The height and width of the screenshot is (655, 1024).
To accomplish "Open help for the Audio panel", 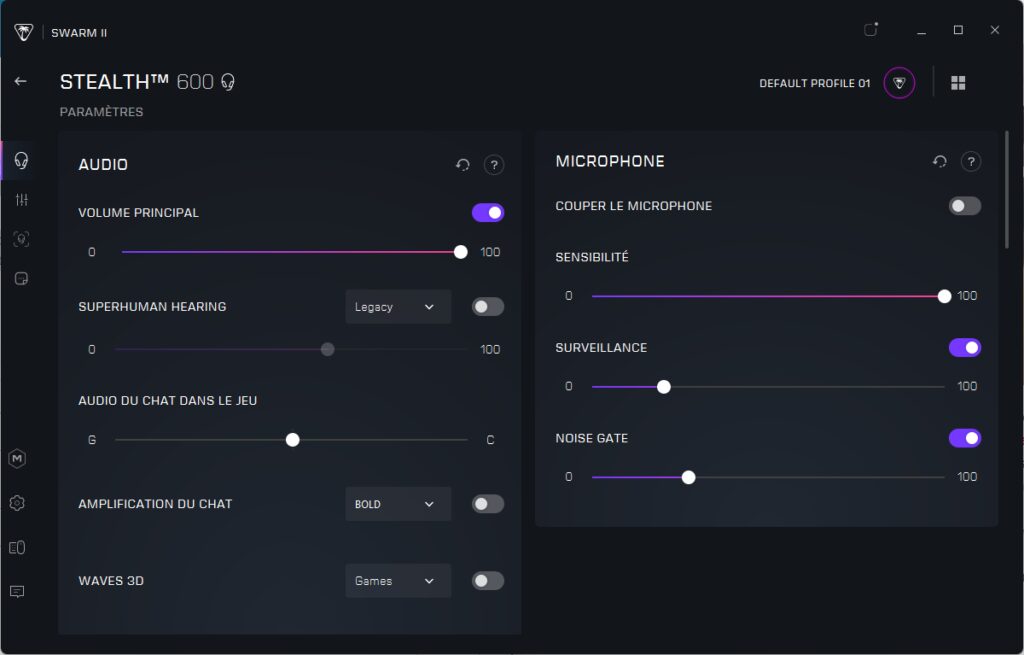I will [493, 165].
